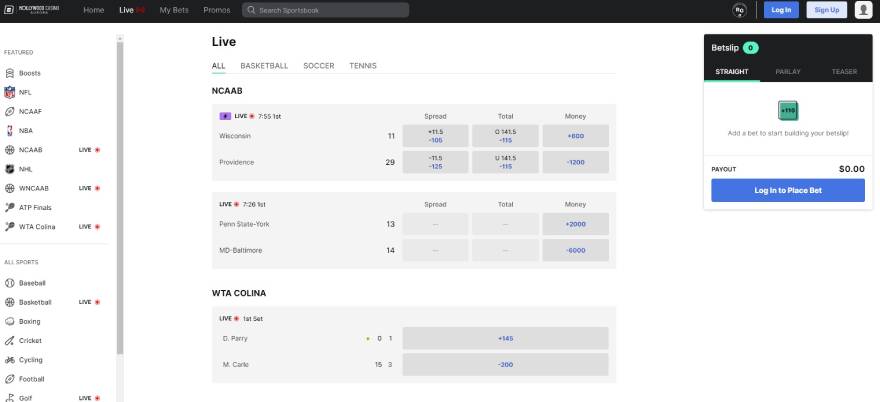
Task: Bet M. Carle moneyline -200
Action: click(x=505, y=364)
